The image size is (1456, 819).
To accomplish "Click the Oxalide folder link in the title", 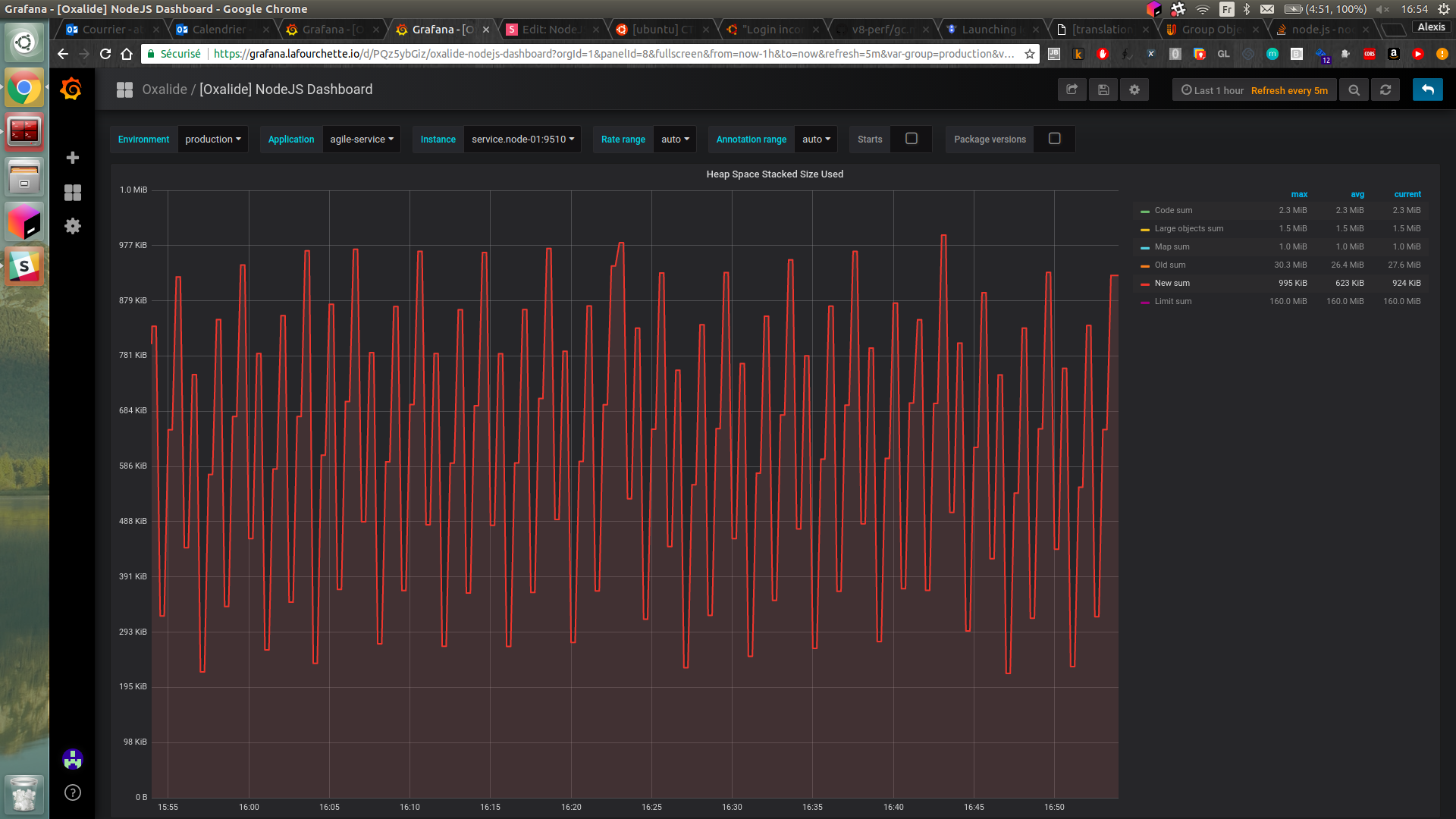I will [165, 89].
